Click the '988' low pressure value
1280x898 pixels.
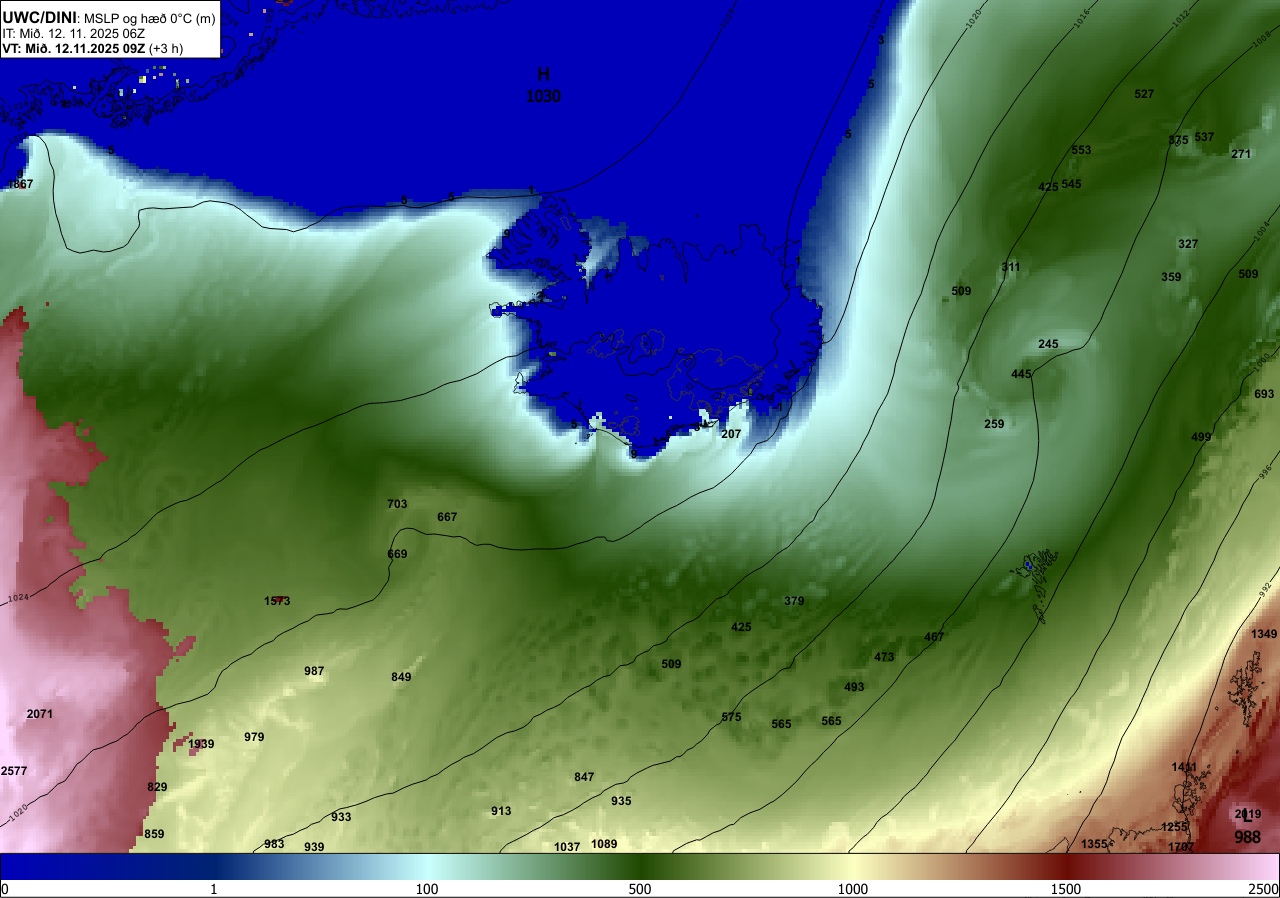(1247, 838)
